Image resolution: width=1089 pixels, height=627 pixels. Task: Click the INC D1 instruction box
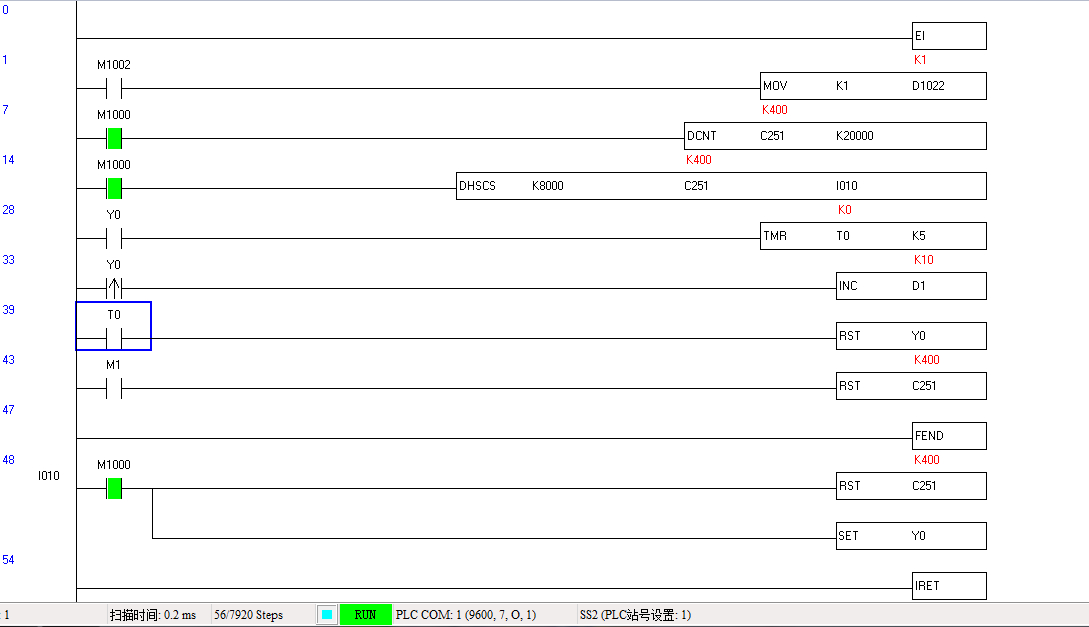point(910,286)
